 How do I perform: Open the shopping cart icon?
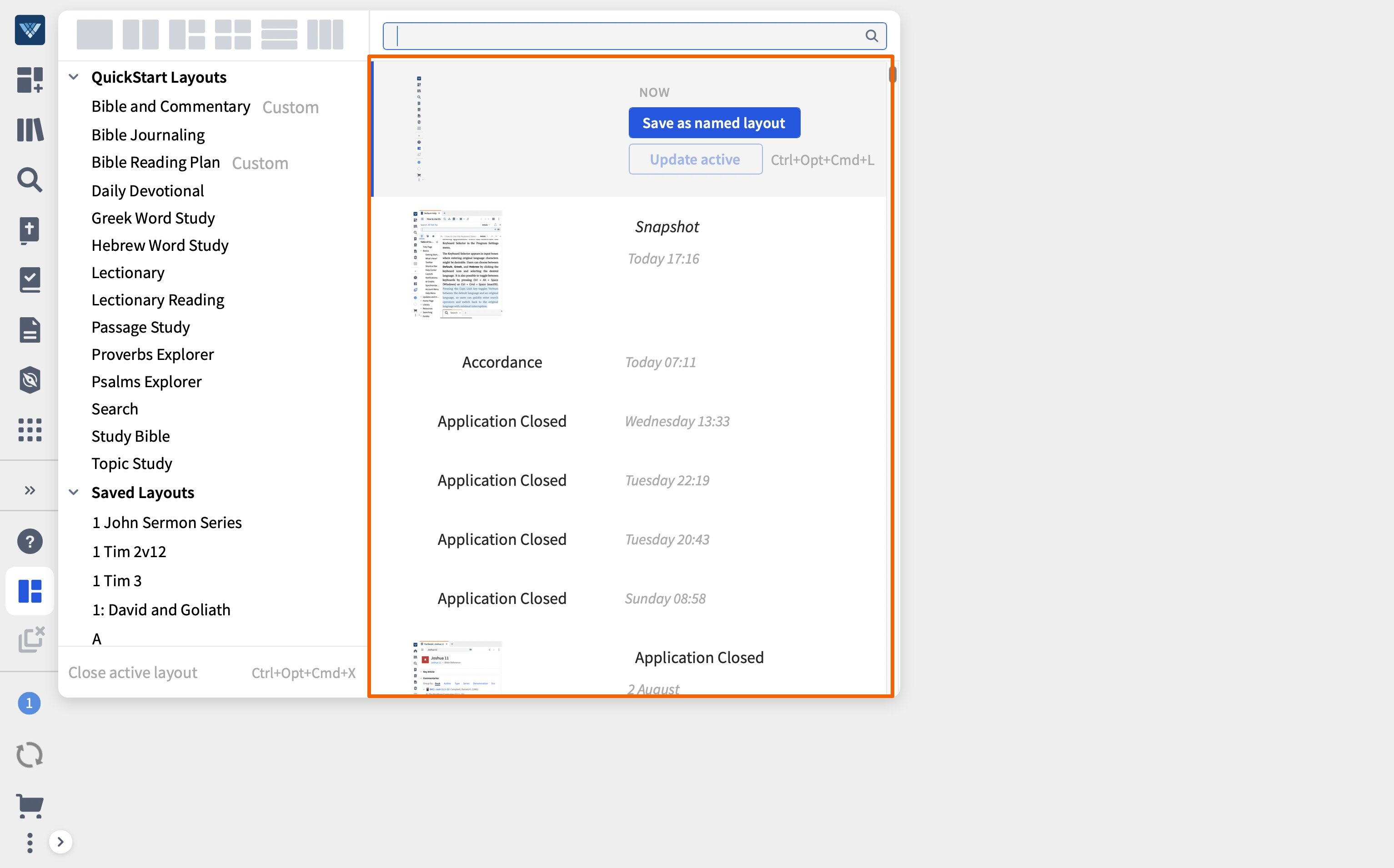click(30, 806)
